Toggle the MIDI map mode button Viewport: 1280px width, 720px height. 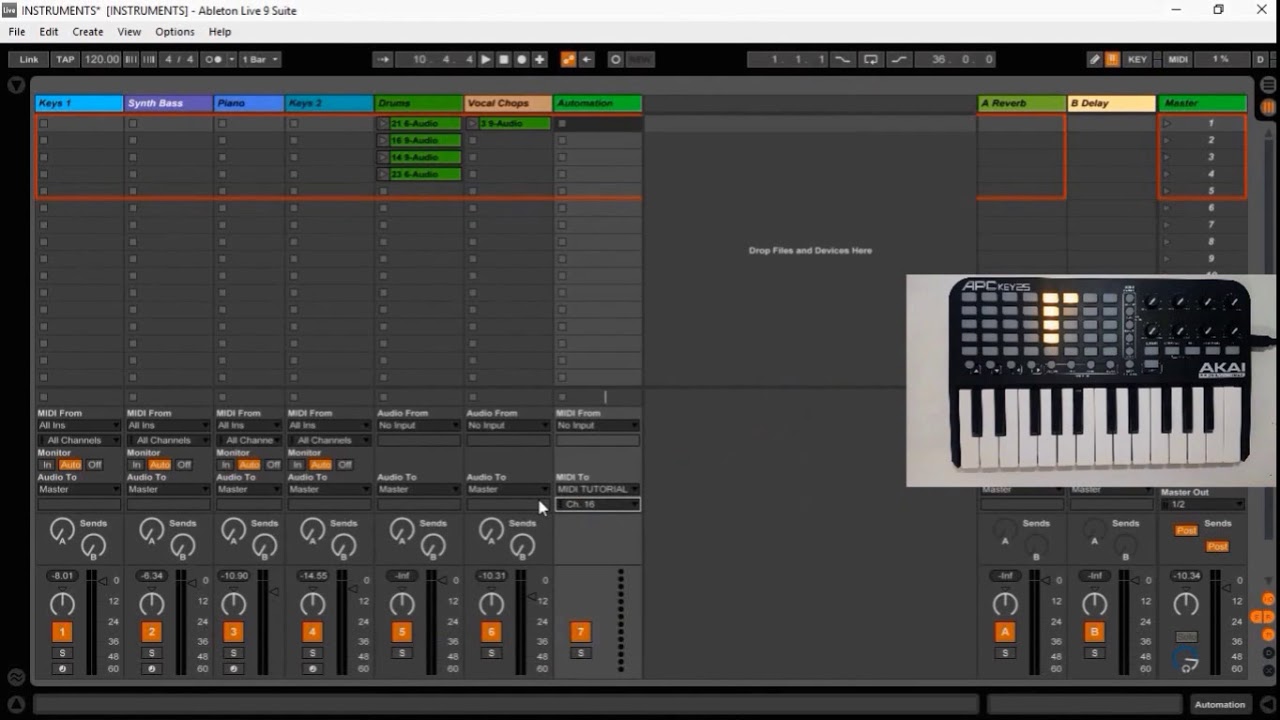[1178, 59]
